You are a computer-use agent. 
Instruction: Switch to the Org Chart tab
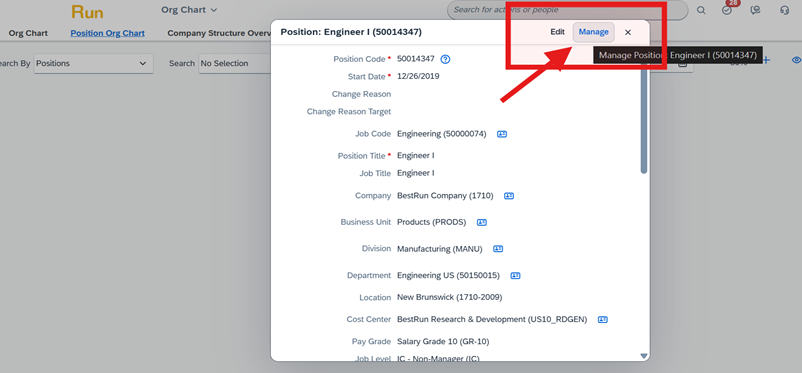(28, 33)
